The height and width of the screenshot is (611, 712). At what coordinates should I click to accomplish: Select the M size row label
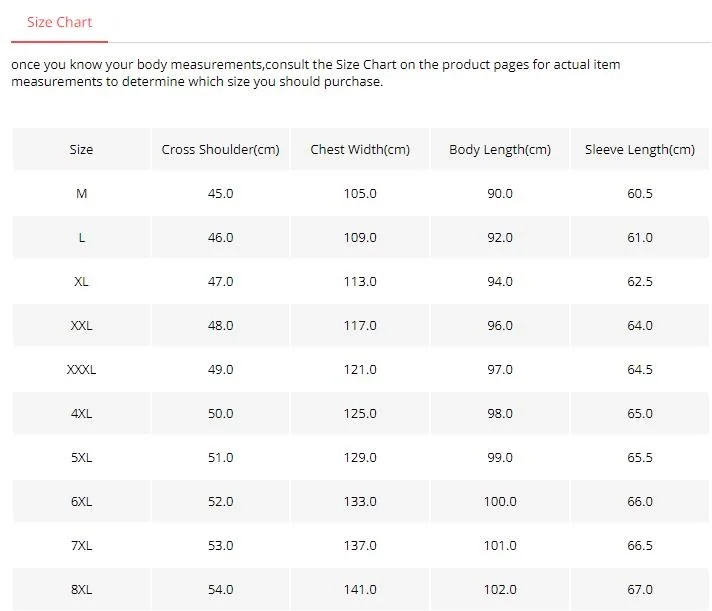pos(81,194)
